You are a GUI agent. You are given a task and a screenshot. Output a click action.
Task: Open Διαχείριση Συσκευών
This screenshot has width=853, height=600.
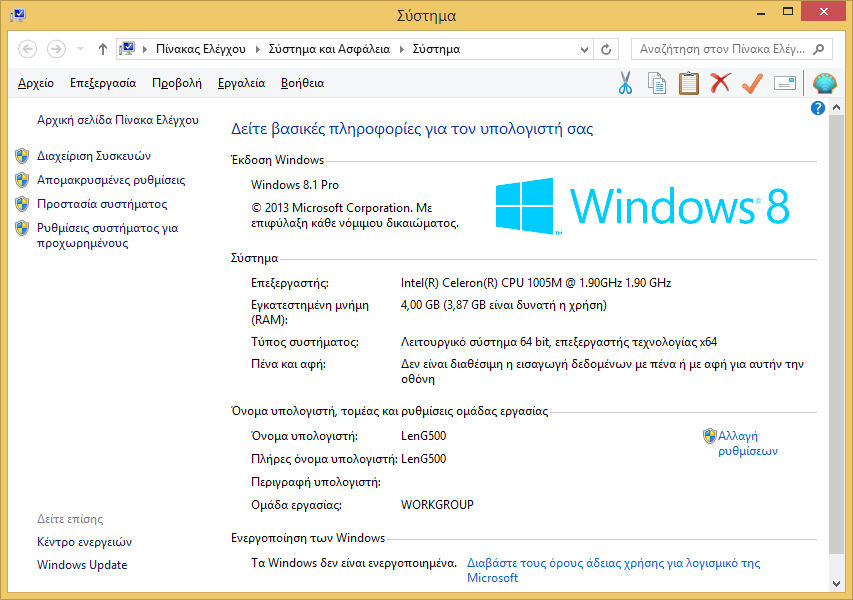pos(94,156)
